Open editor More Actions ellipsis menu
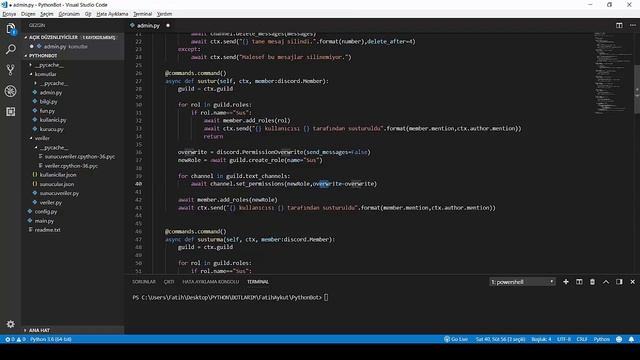The height and width of the screenshot is (360, 640). [x=633, y=25]
